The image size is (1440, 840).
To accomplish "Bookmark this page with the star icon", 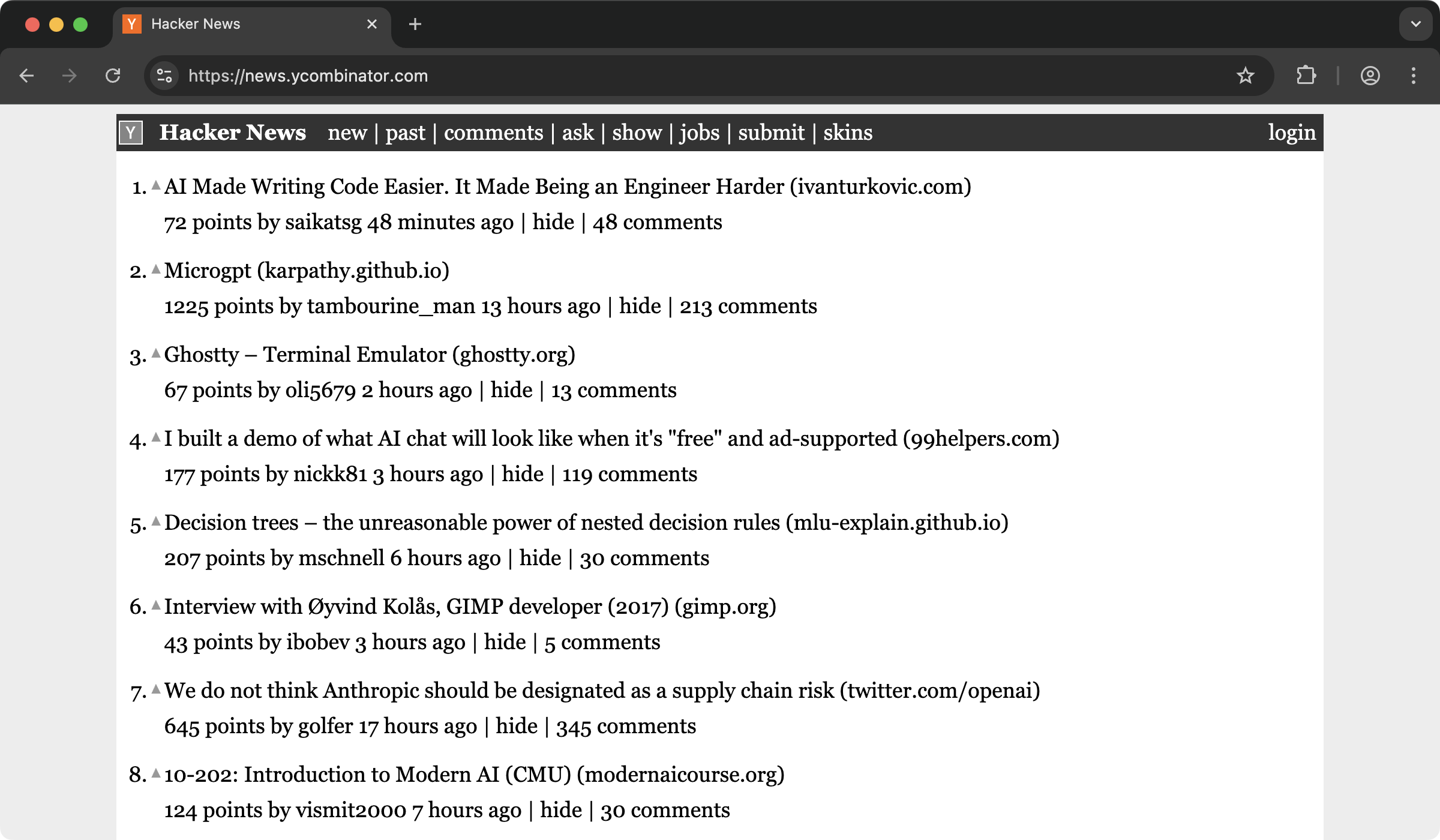I will (x=1245, y=76).
